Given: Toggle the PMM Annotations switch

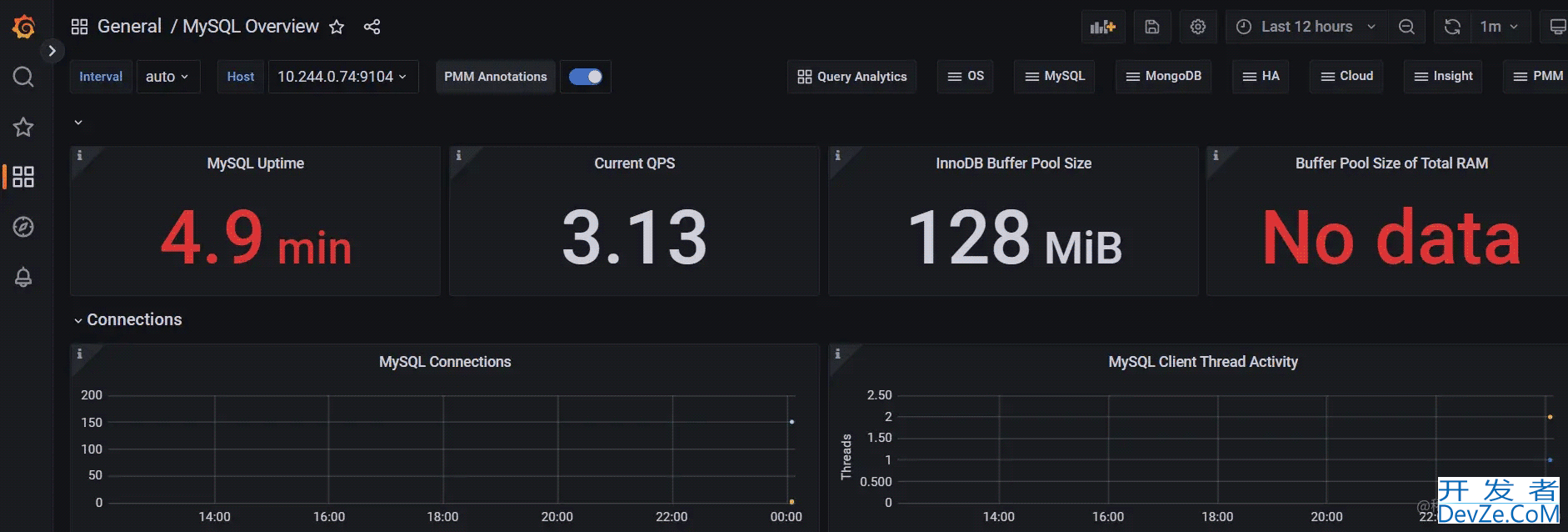Looking at the screenshot, I should pyautogui.click(x=586, y=77).
